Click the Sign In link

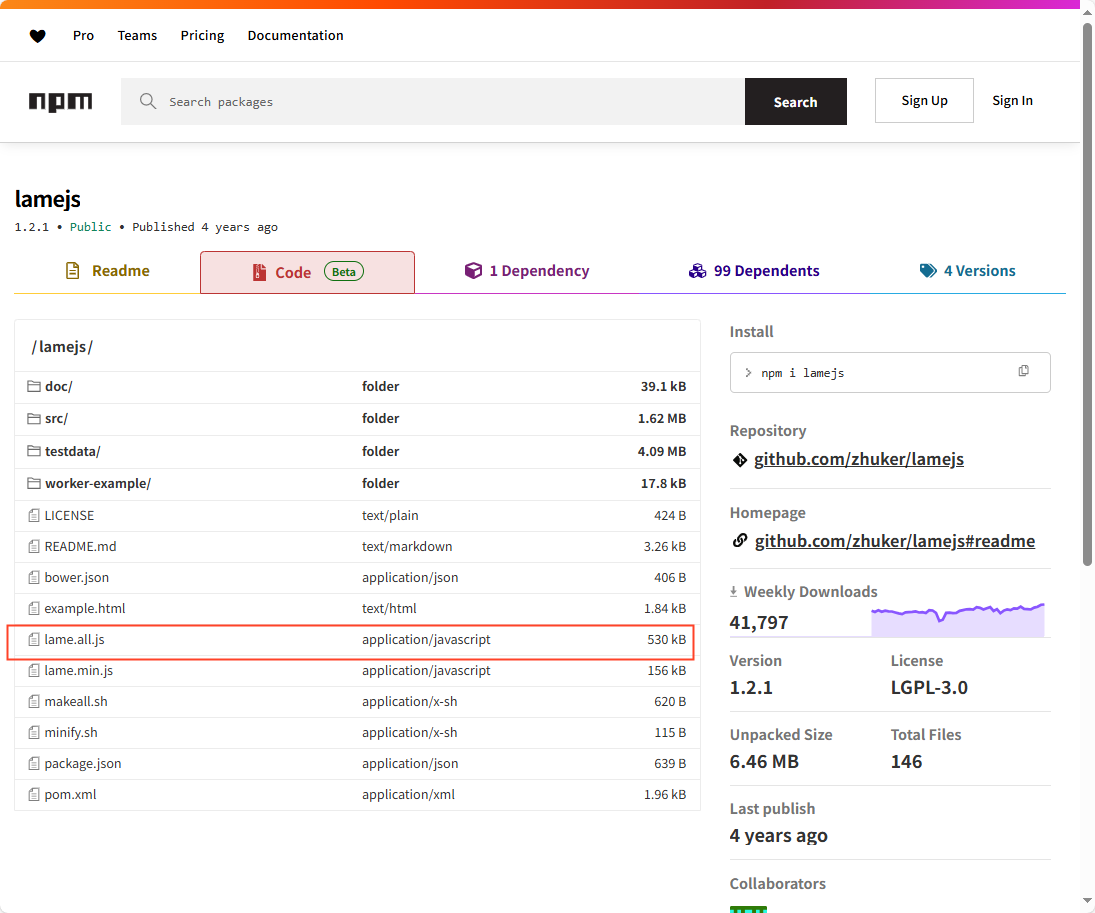[1013, 101]
